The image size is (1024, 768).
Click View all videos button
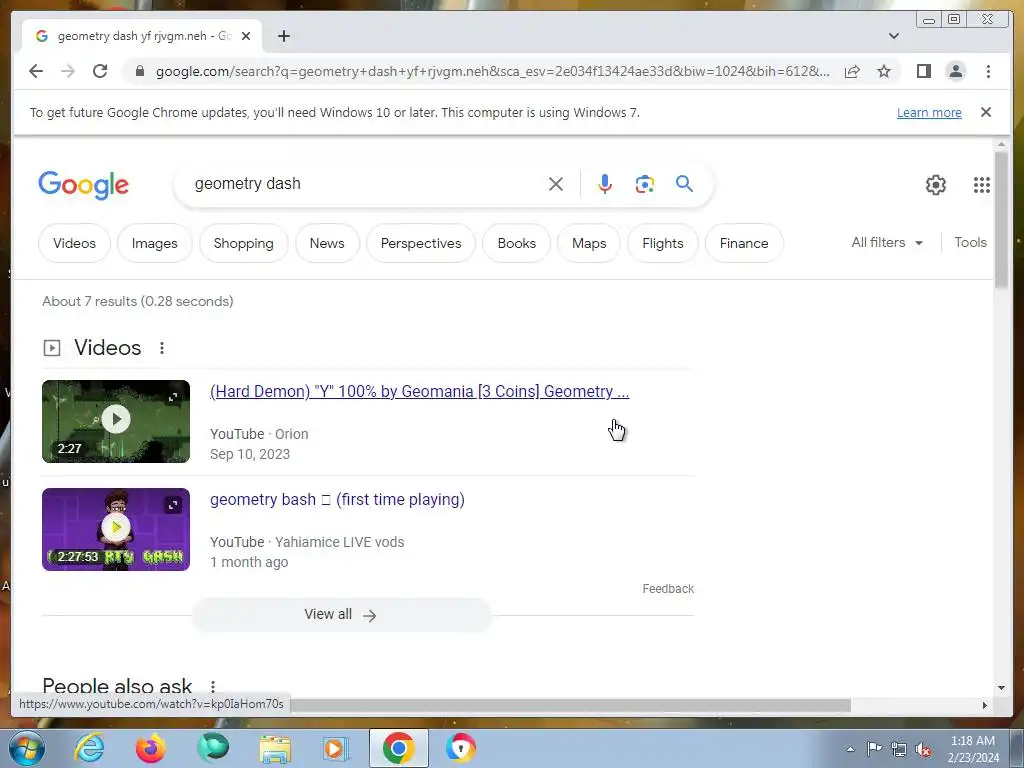pyautogui.click(x=341, y=615)
